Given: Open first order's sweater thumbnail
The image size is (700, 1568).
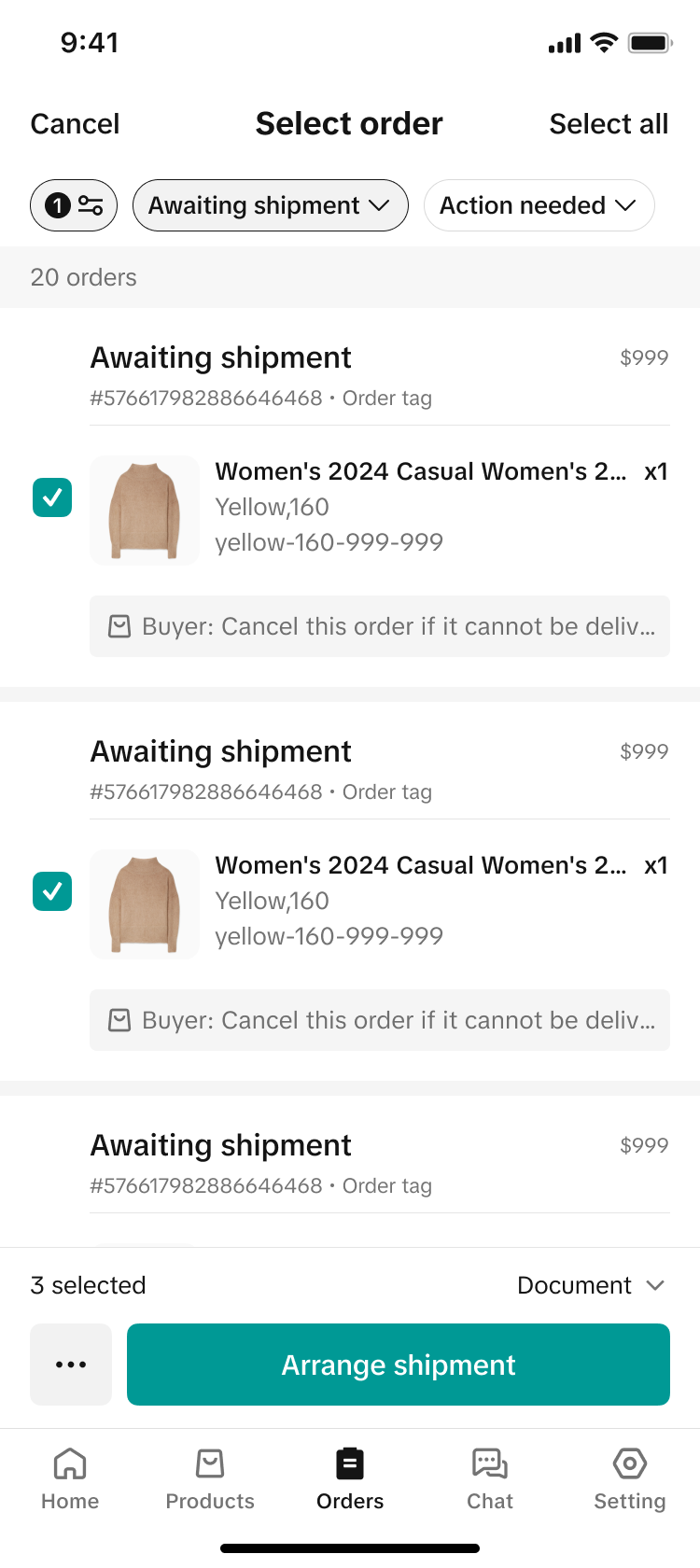Looking at the screenshot, I should [x=145, y=511].
